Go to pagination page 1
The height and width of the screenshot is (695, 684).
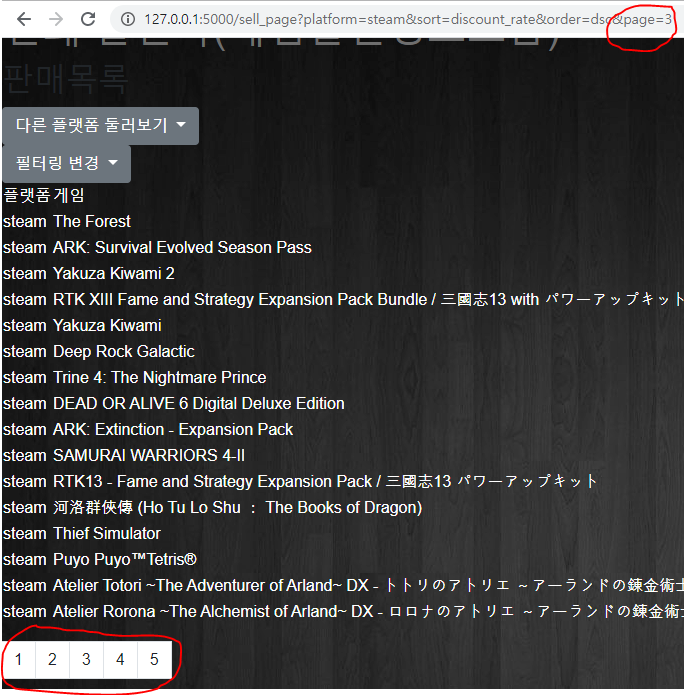(19, 660)
